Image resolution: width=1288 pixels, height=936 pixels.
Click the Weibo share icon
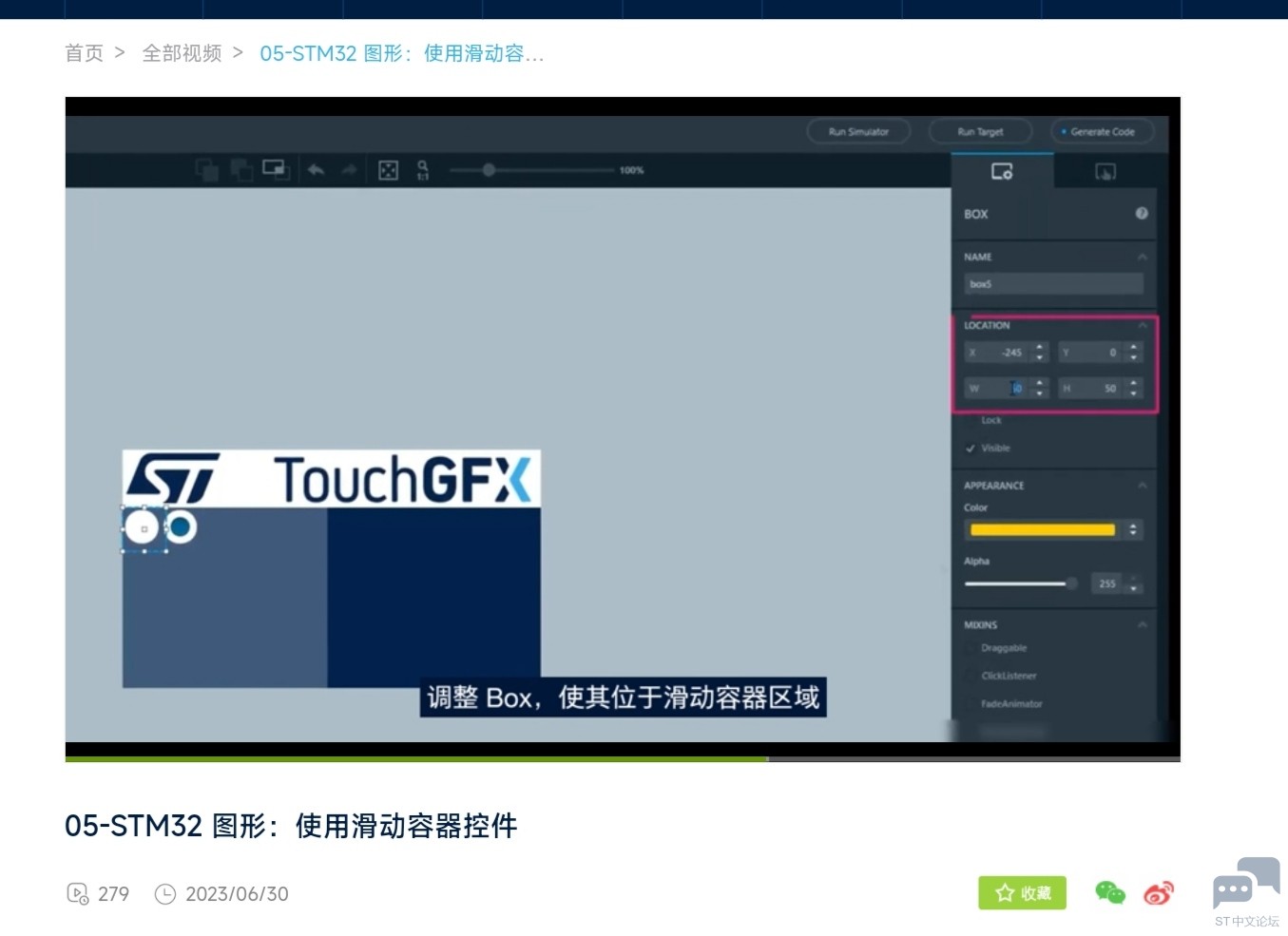1159,892
